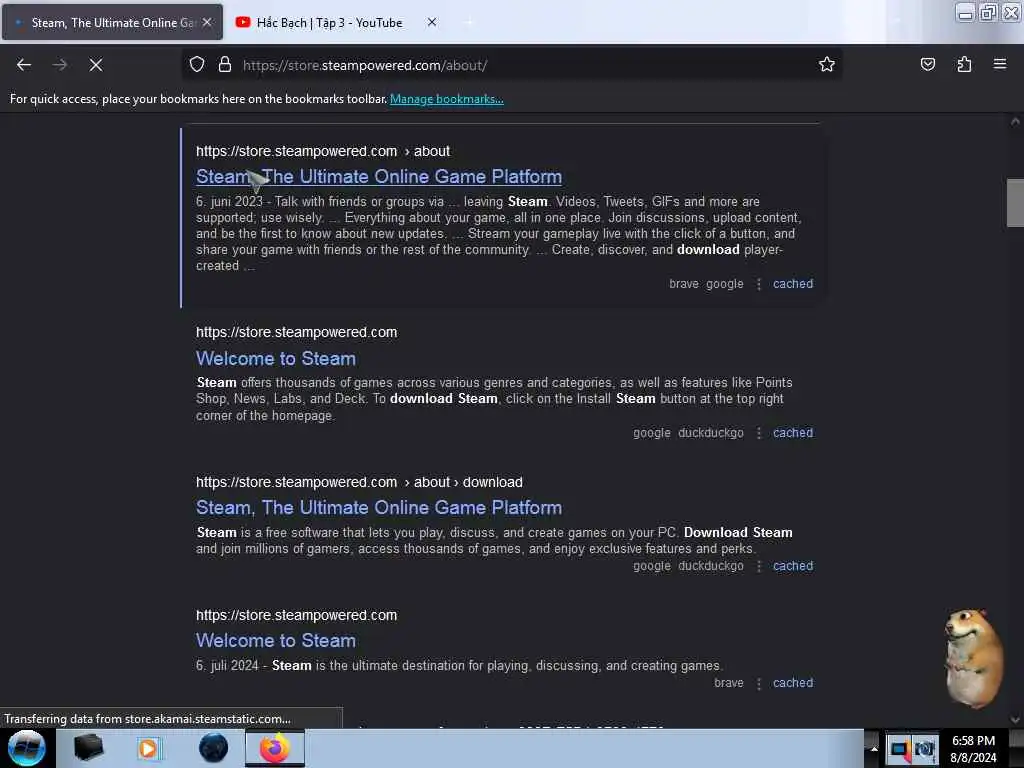Open the first Welcome to Steam result

[276, 359]
